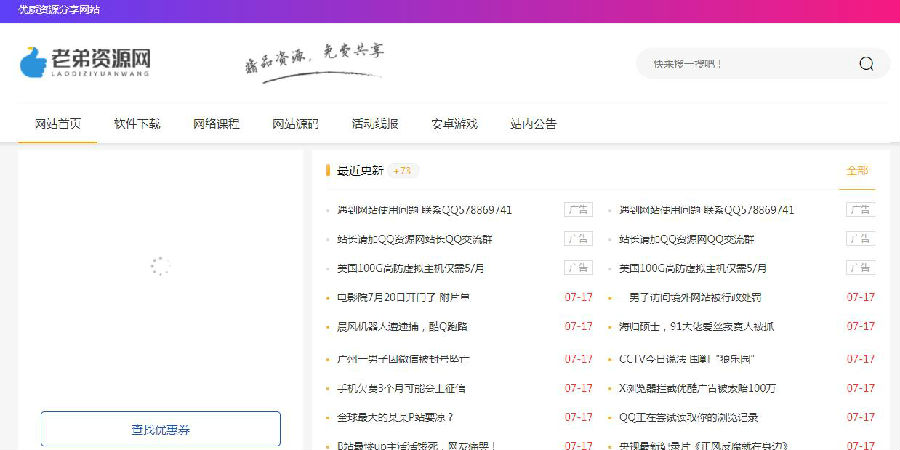The image size is (900, 450).
Task: Click the 老弟资源网 site logo
Action: pos(86,62)
